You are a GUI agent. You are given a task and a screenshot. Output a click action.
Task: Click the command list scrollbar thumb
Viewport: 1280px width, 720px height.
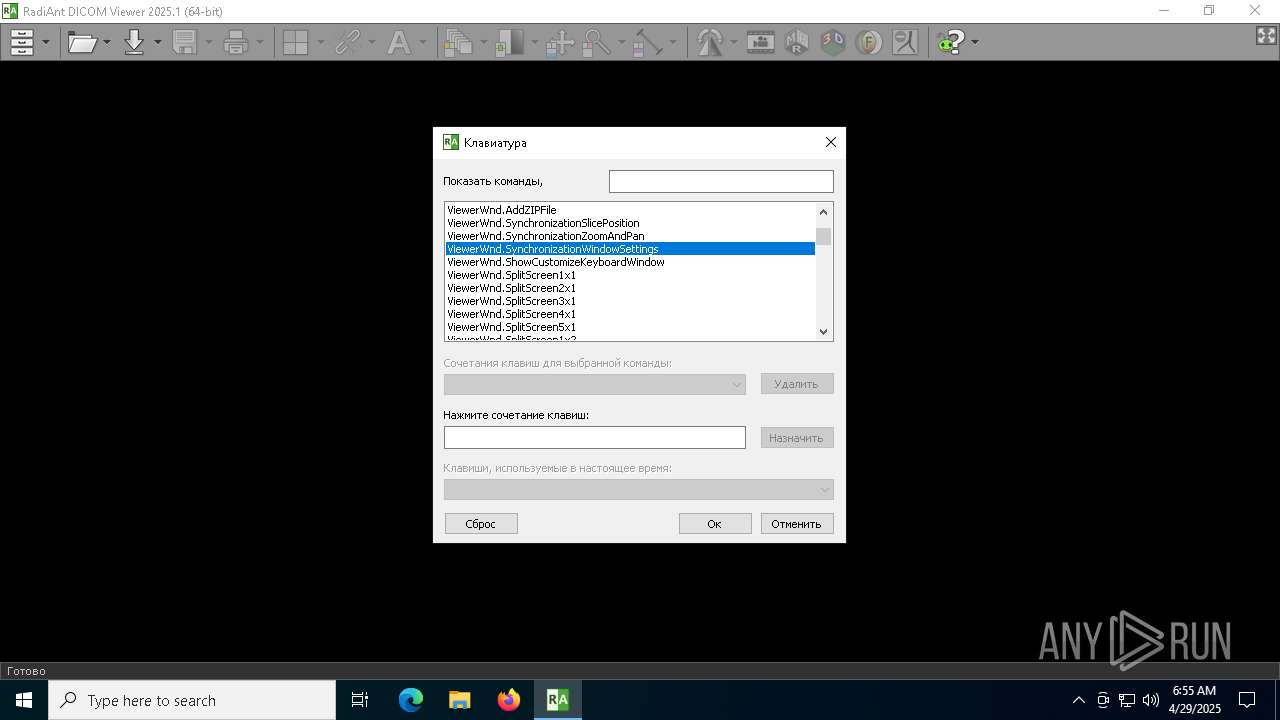(824, 236)
